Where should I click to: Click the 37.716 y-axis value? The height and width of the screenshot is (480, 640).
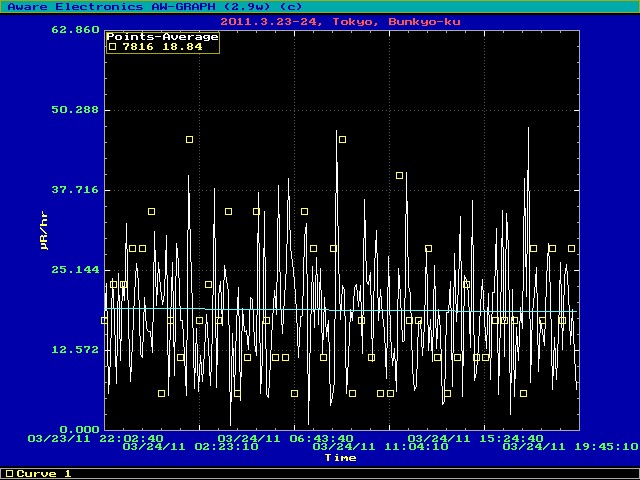tap(75, 189)
